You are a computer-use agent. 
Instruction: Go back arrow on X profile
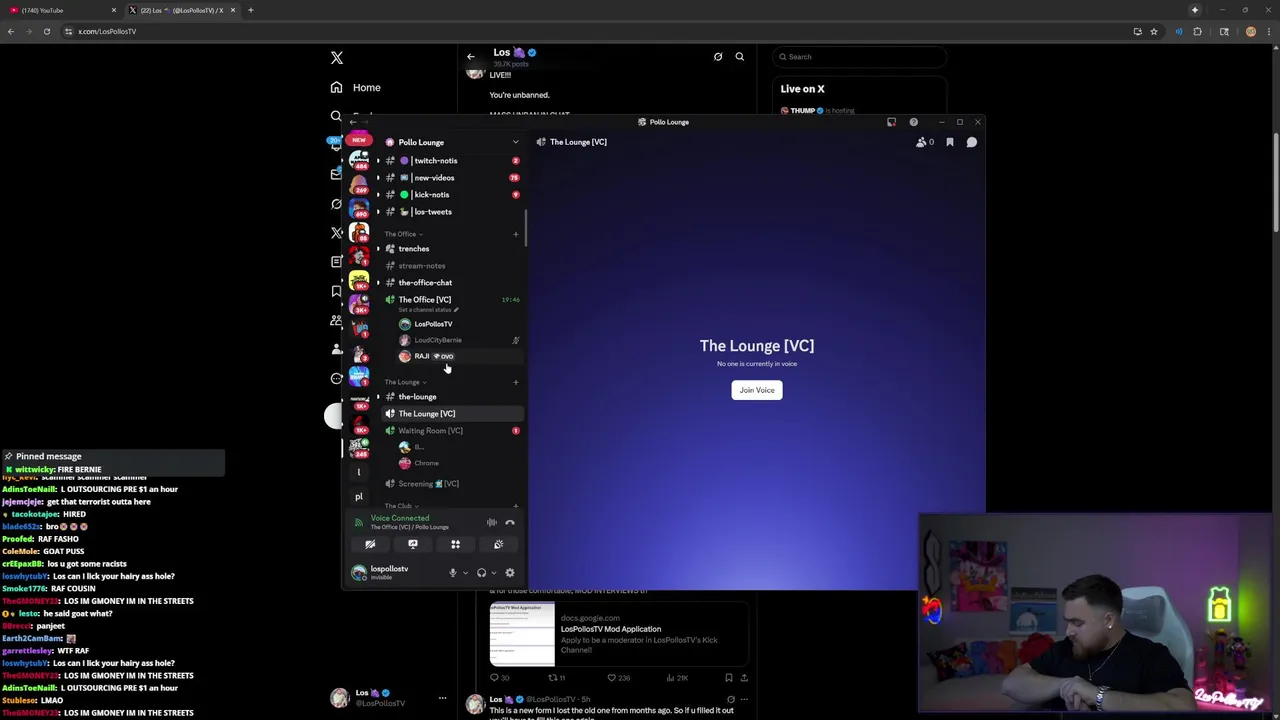click(471, 57)
